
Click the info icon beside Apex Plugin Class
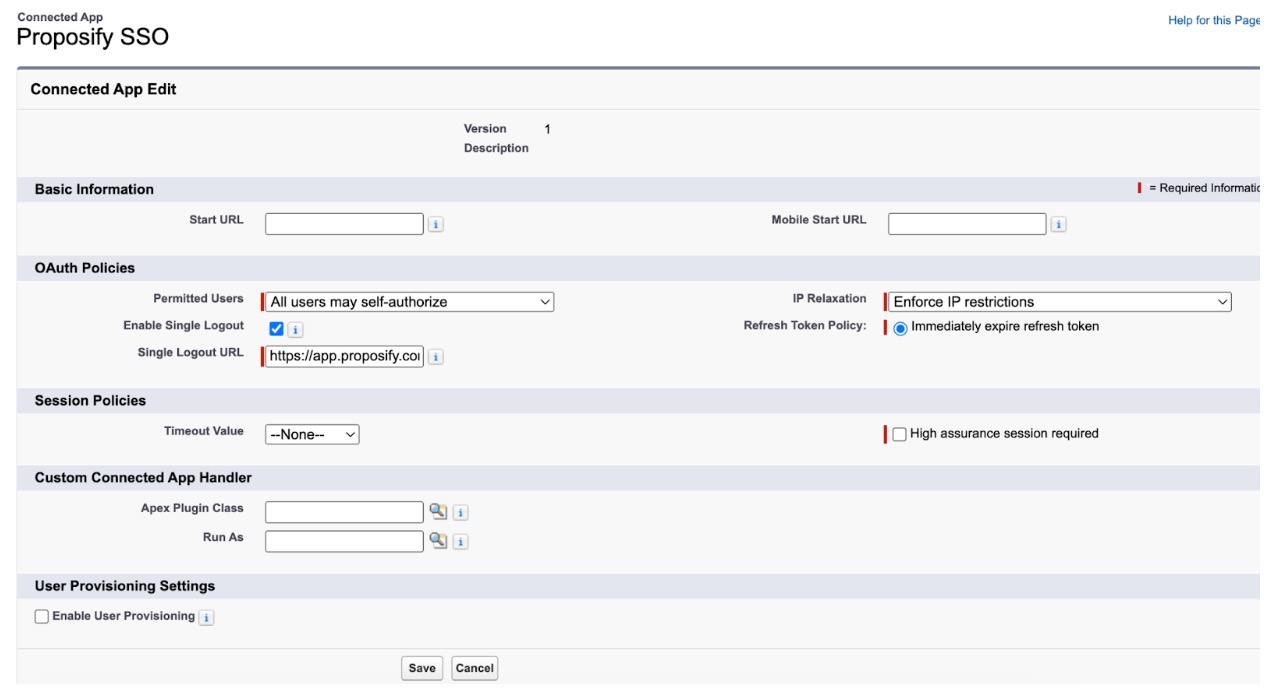(x=459, y=510)
